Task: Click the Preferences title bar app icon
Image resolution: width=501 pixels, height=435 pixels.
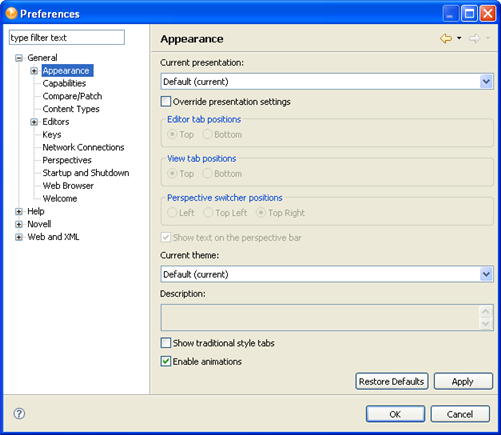Action: point(11,14)
